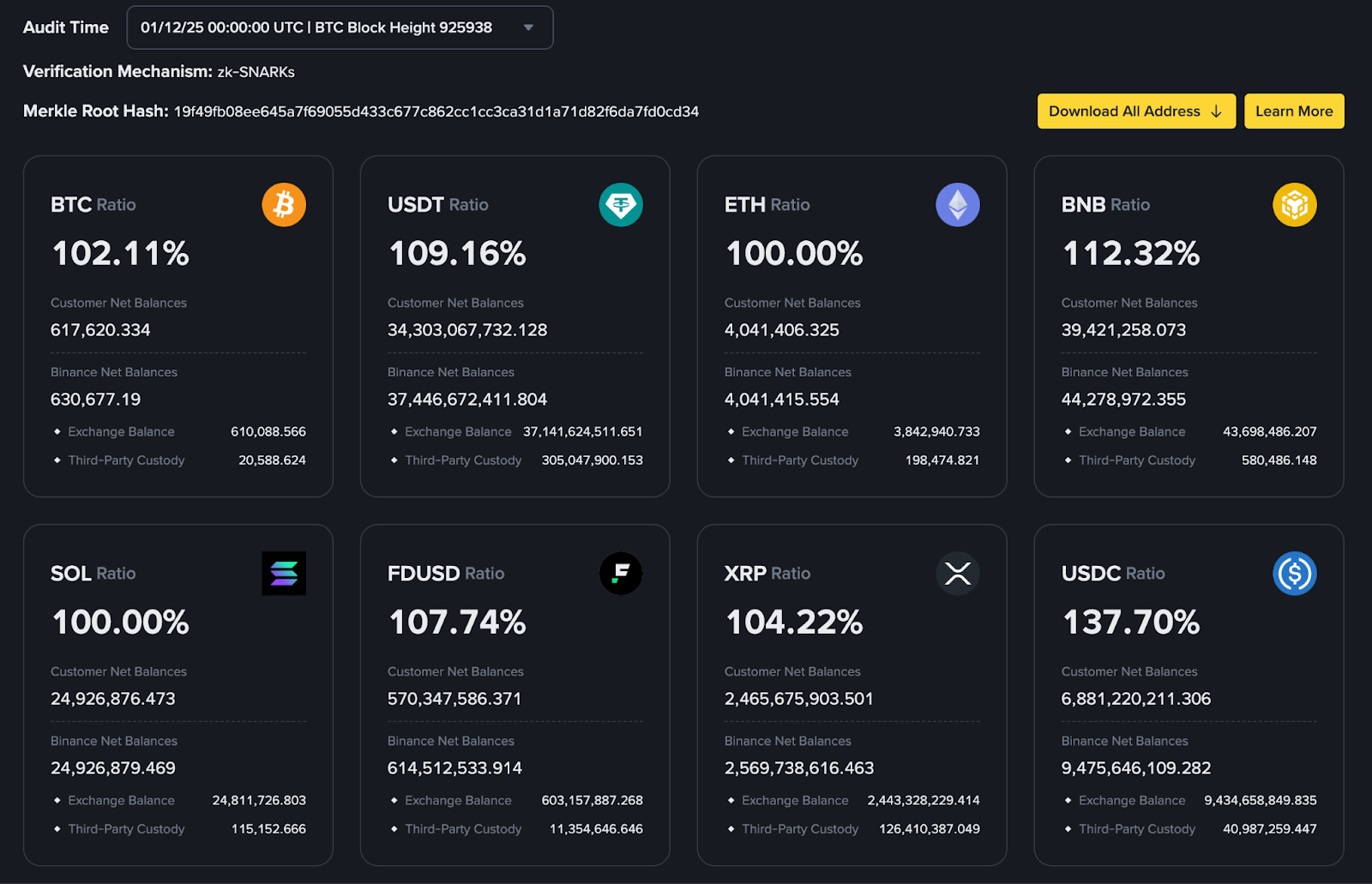The height and width of the screenshot is (884, 1372).
Task: Click the zk-SNARKs verification mechanism label
Action: (256, 71)
